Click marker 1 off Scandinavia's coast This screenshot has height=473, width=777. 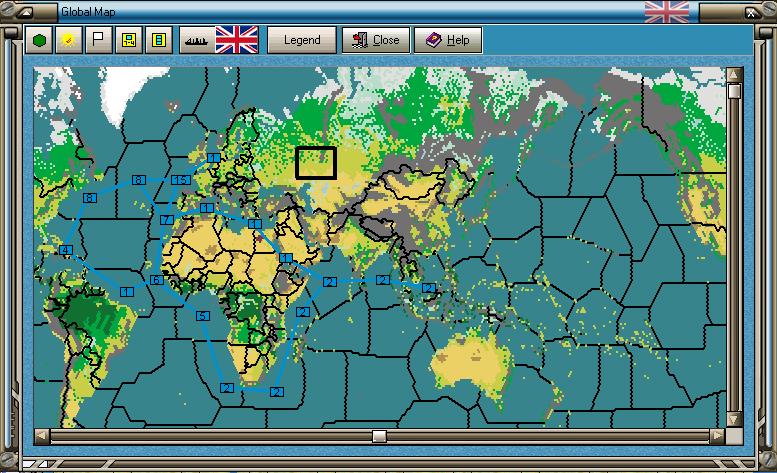214,158
